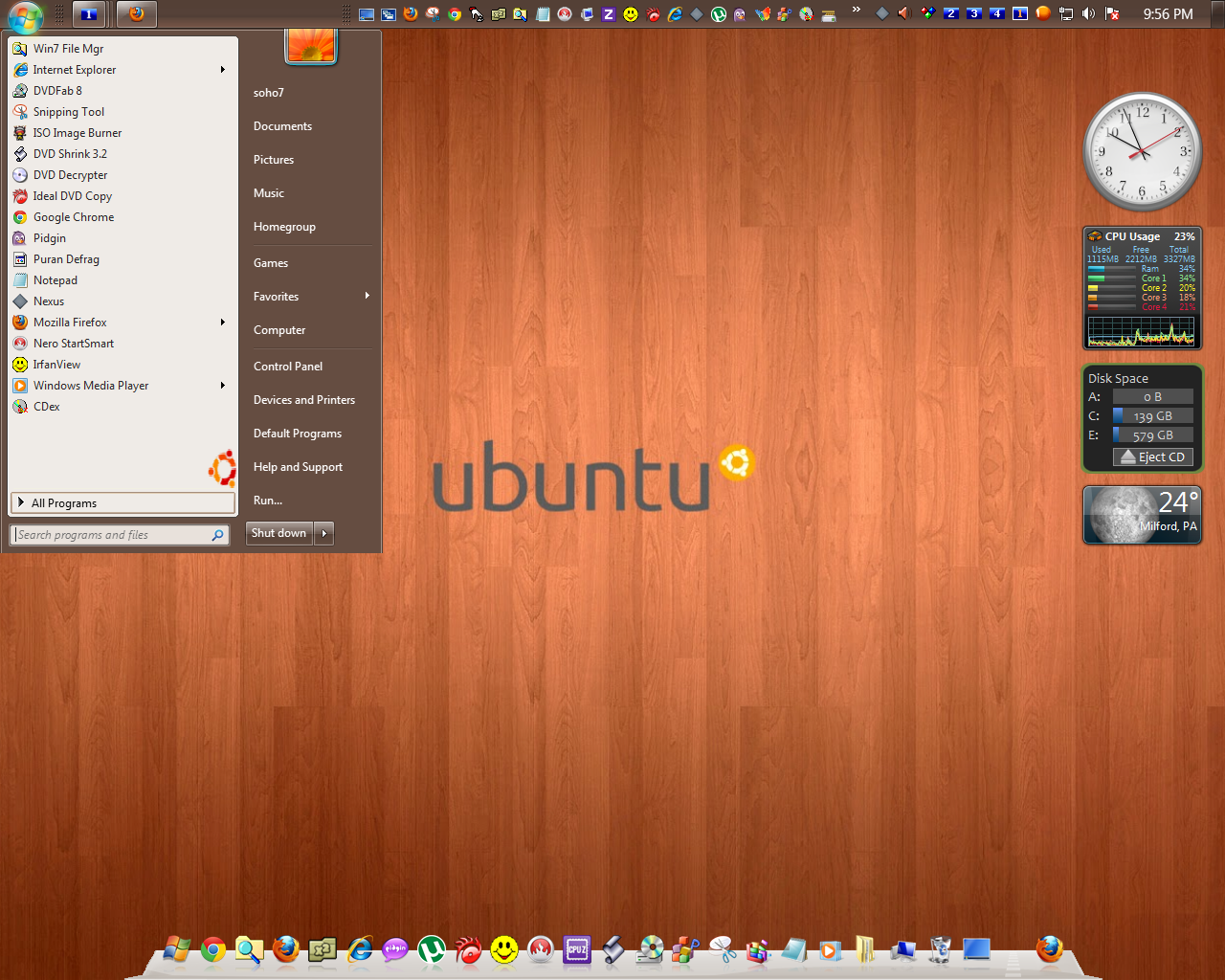Open Homegroup from Start menu
The image size is (1225, 980).
click(284, 227)
